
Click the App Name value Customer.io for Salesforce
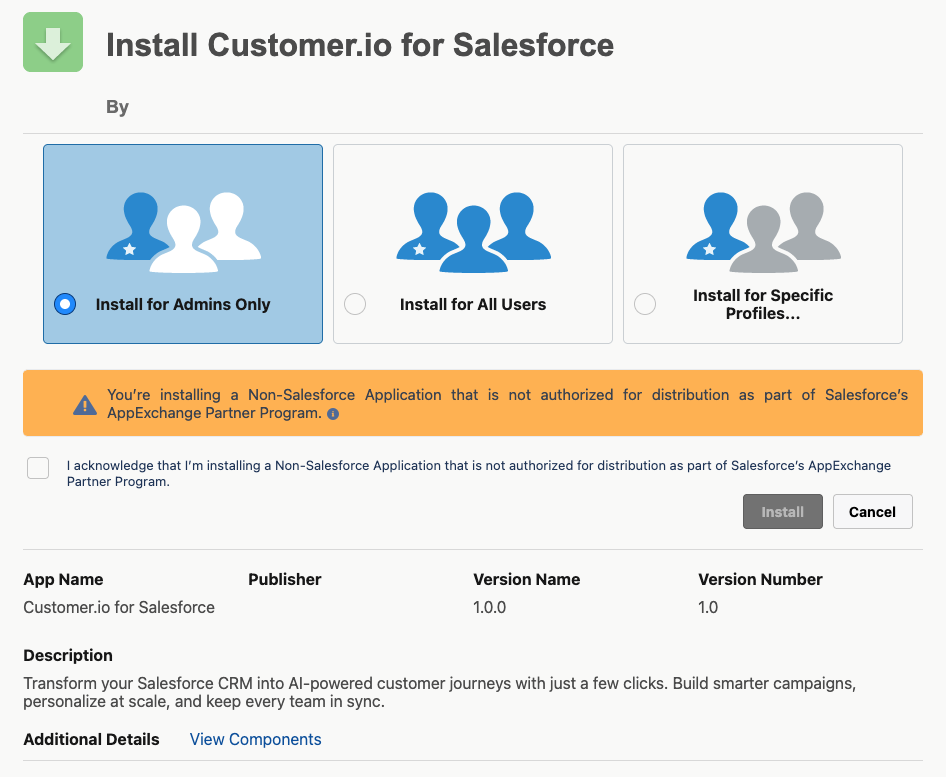coord(119,607)
